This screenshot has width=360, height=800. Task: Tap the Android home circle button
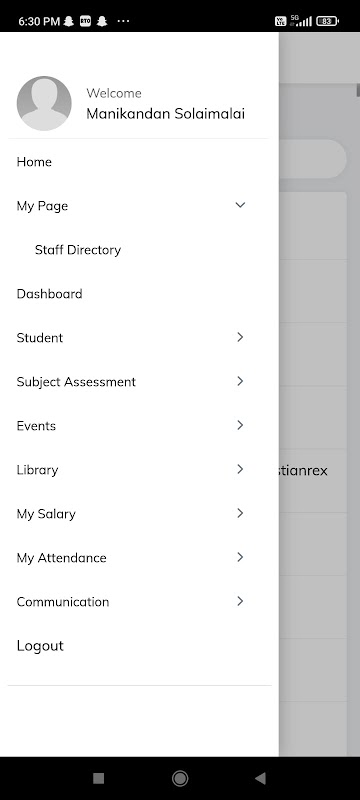180,778
